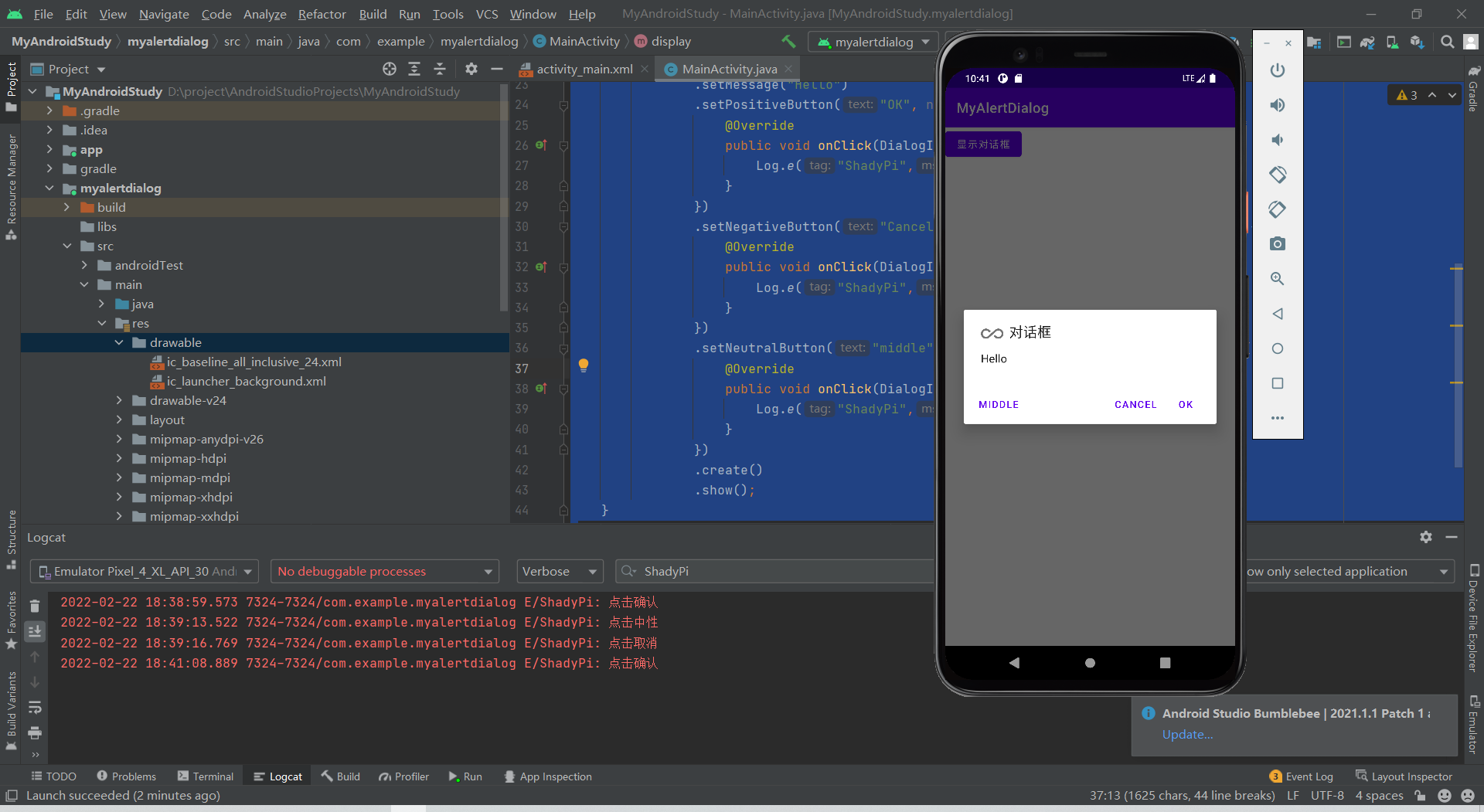Increase emulator volume with volume up icon

pos(1277,105)
